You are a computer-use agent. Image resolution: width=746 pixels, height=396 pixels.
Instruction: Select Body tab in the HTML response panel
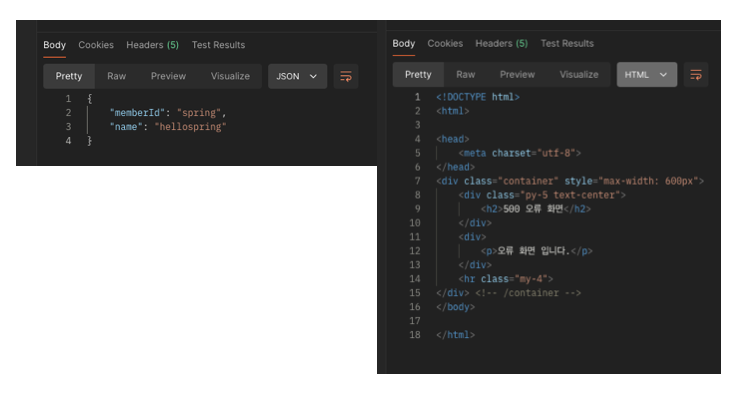pyautogui.click(x=403, y=43)
